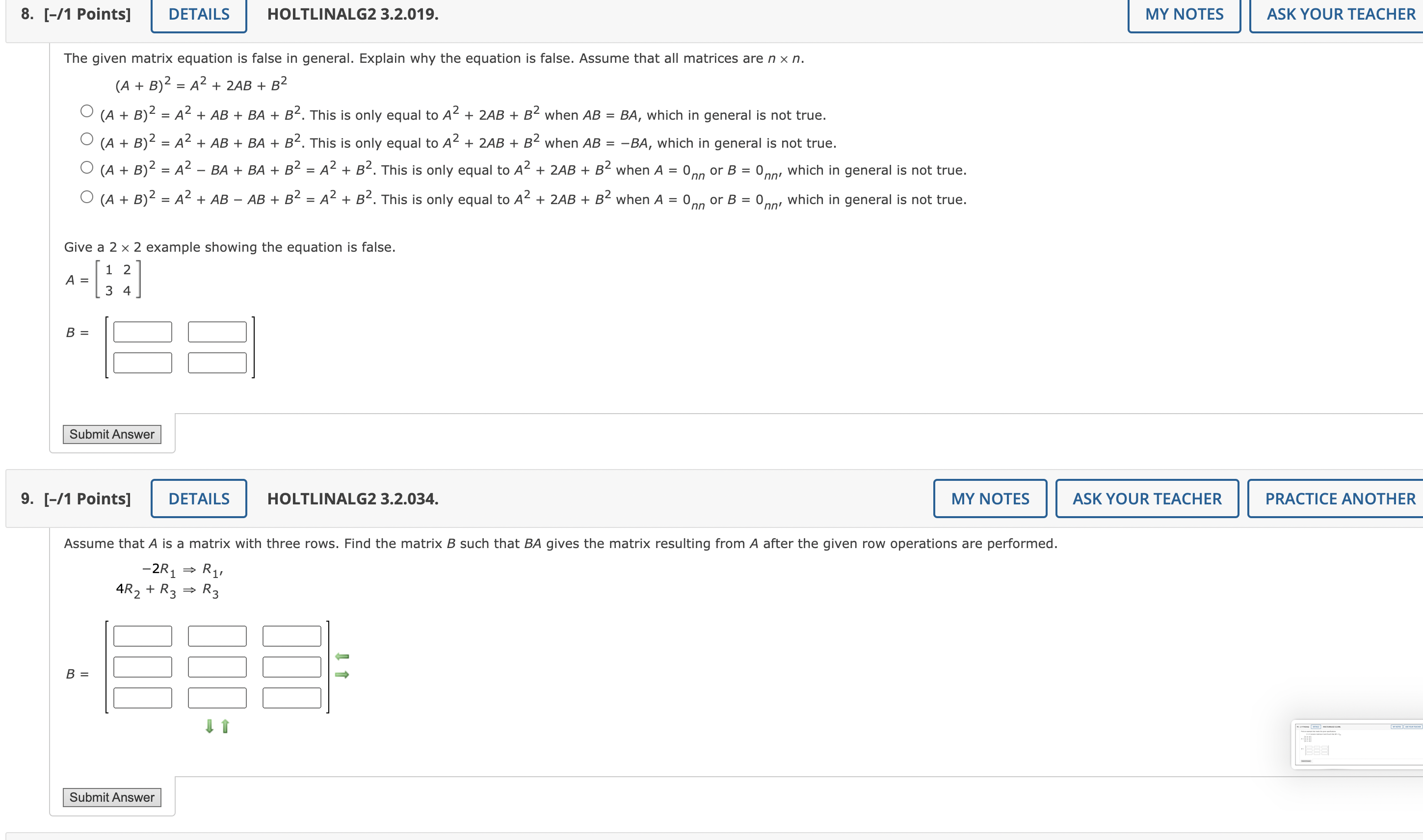Click the green up arrow below the matrix
Image resolution: width=1423 pixels, height=840 pixels.
[225, 726]
